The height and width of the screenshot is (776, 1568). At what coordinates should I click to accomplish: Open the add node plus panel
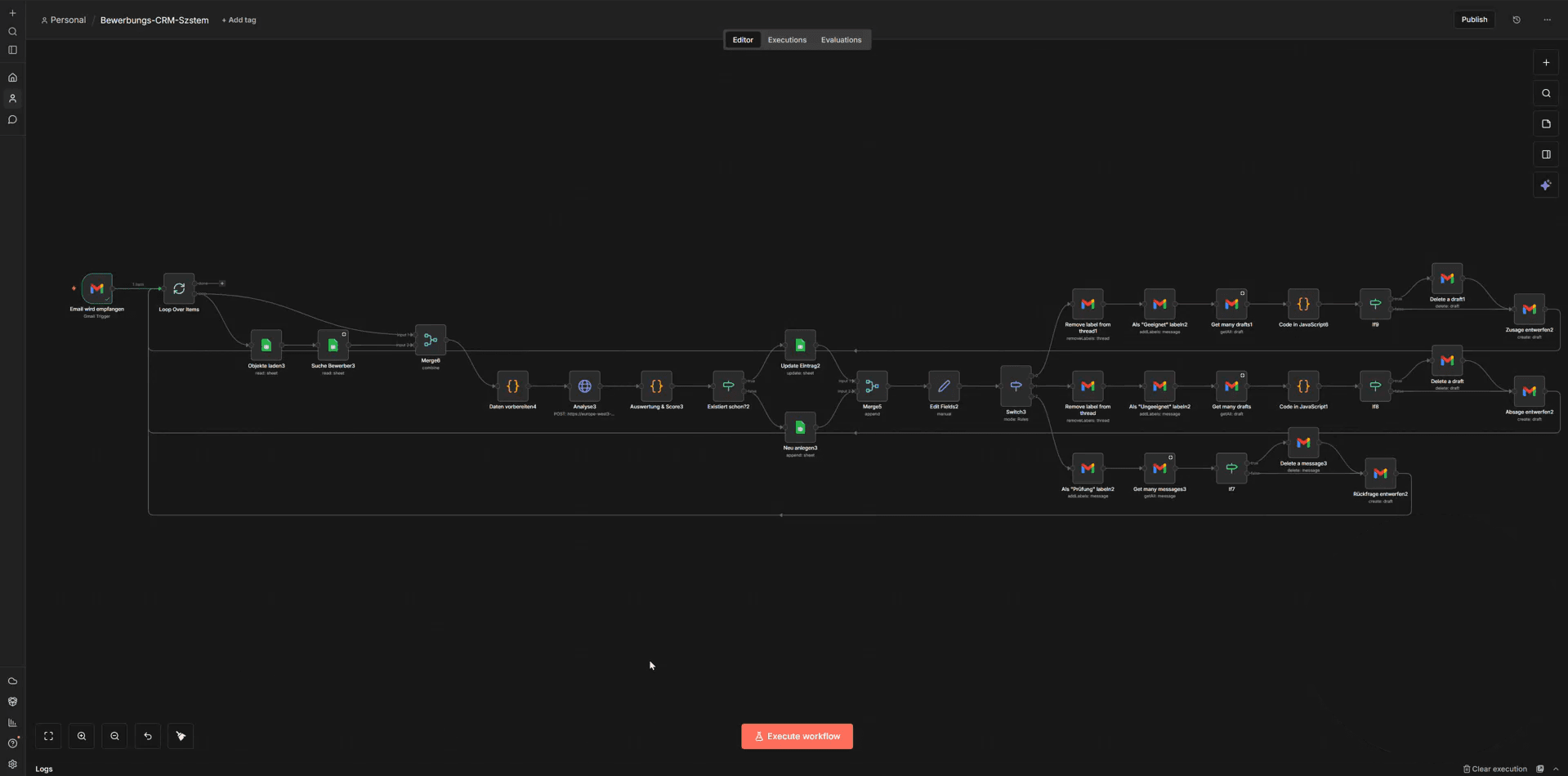[x=1546, y=63]
